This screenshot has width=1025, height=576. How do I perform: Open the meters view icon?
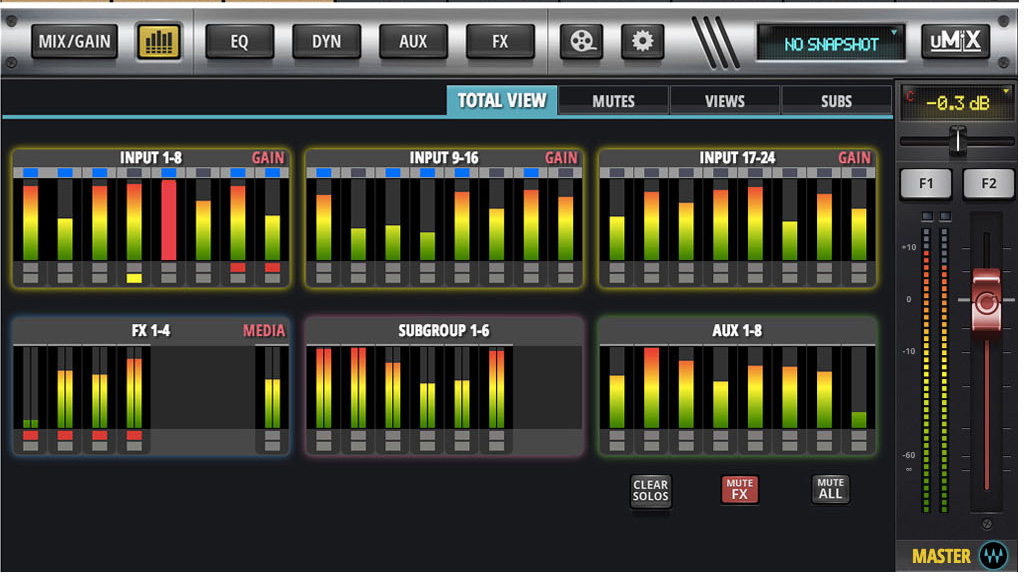[x=159, y=42]
